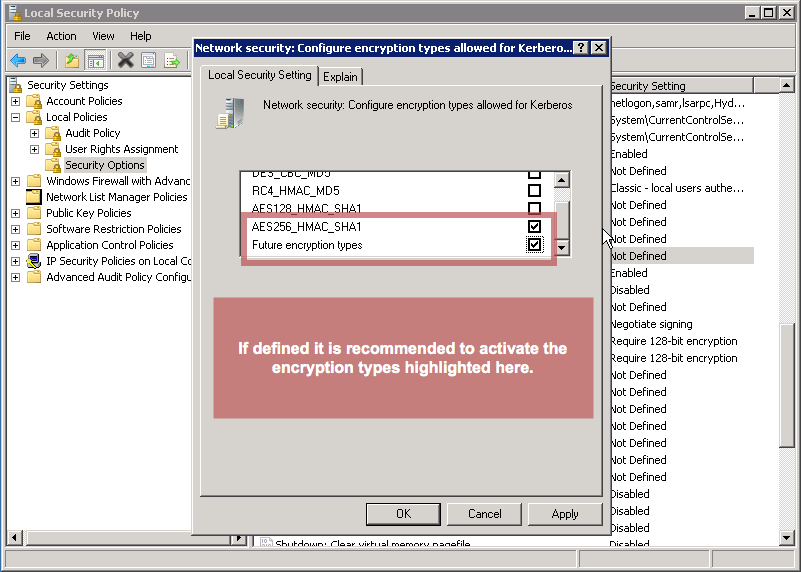The height and width of the screenshot is (572, 801).
Task: Expand IP Security Policies node
Action: pos(15,261)
